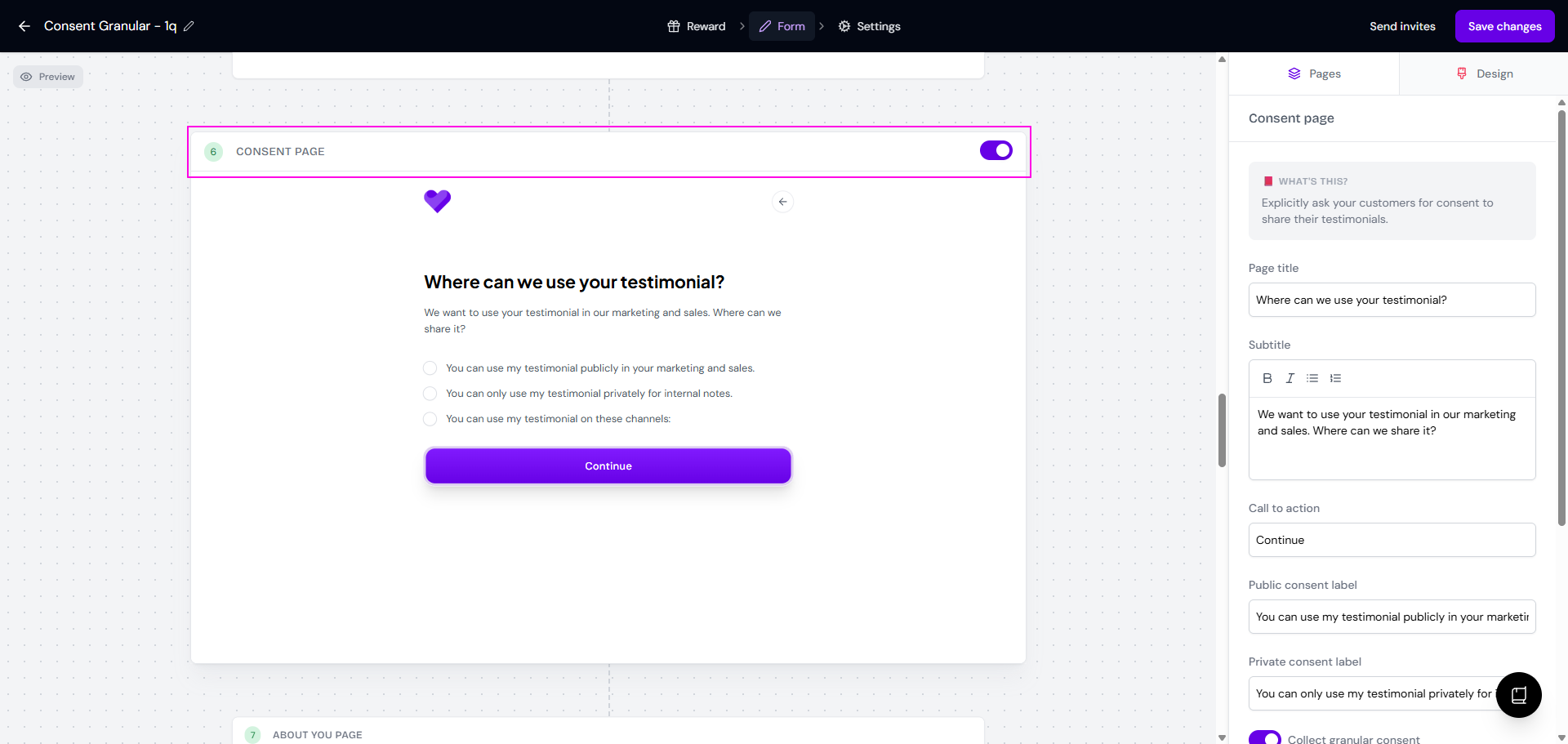Apply bold formatting in the subtitle editor
Screen dimensions: 1568x744
(x=1267, y=378)
